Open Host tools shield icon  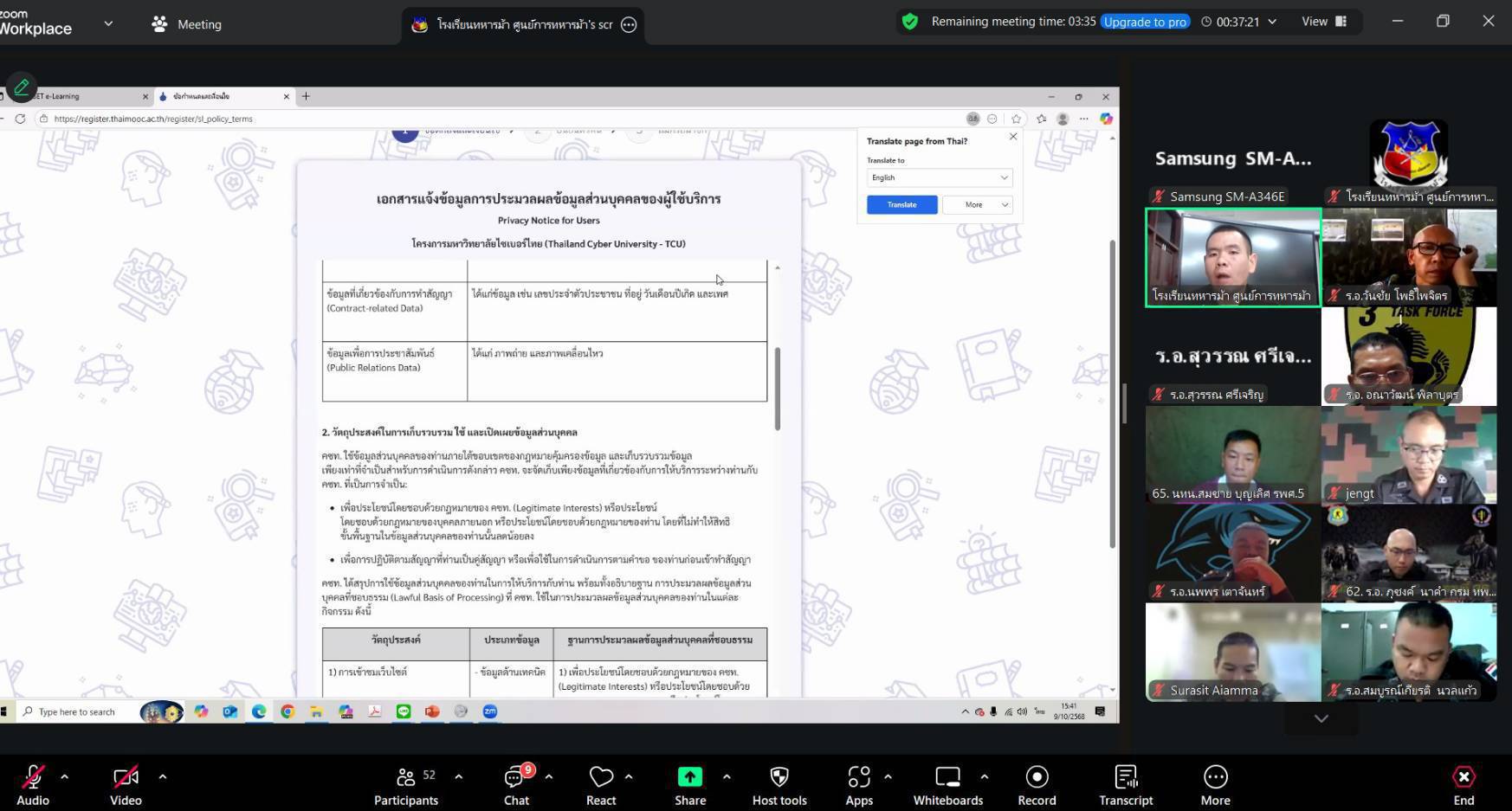click(779, 785)
